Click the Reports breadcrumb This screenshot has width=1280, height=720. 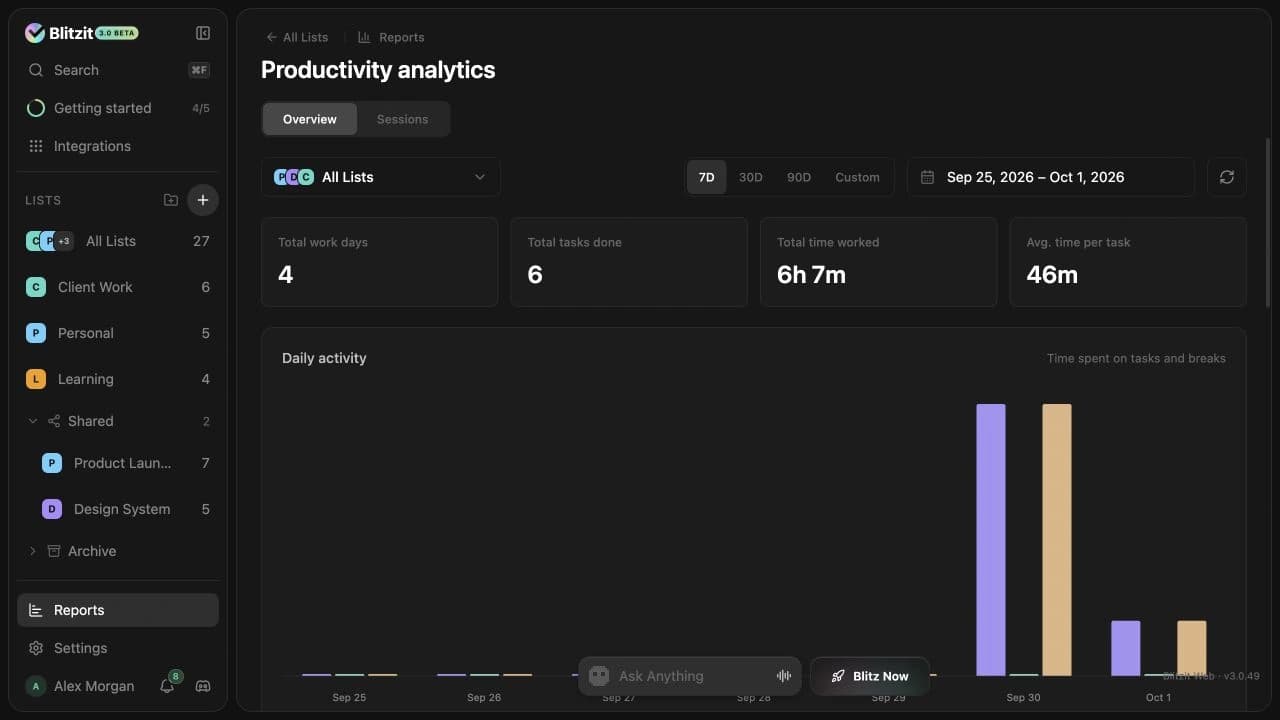[391, 37]
